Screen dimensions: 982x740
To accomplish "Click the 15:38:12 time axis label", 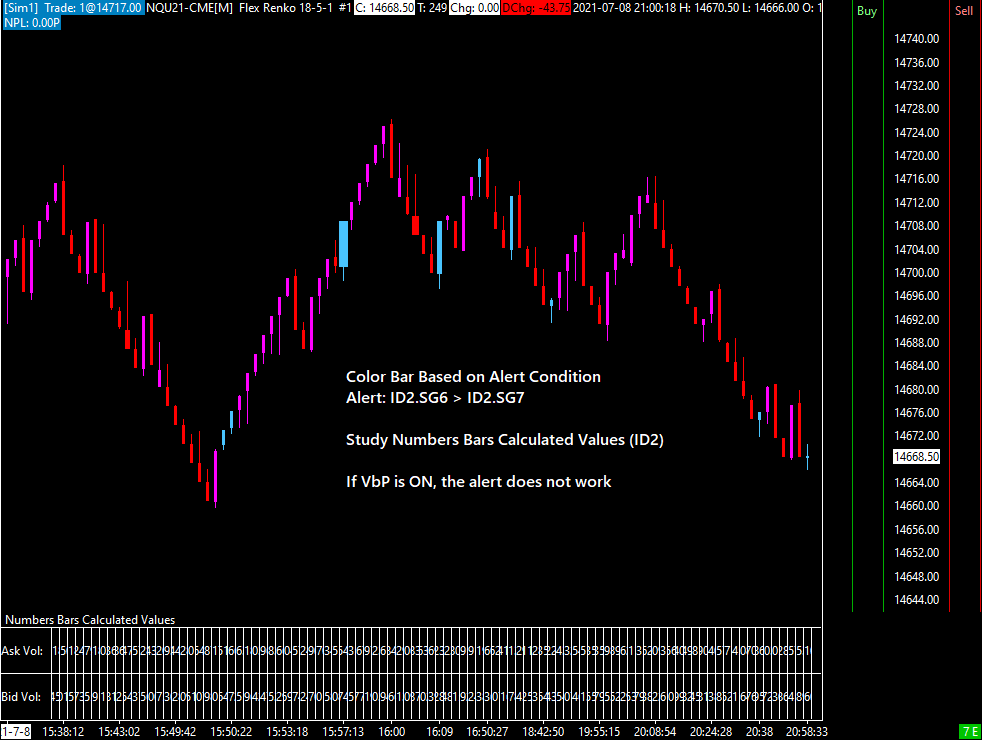I will [x=63, y=731].
